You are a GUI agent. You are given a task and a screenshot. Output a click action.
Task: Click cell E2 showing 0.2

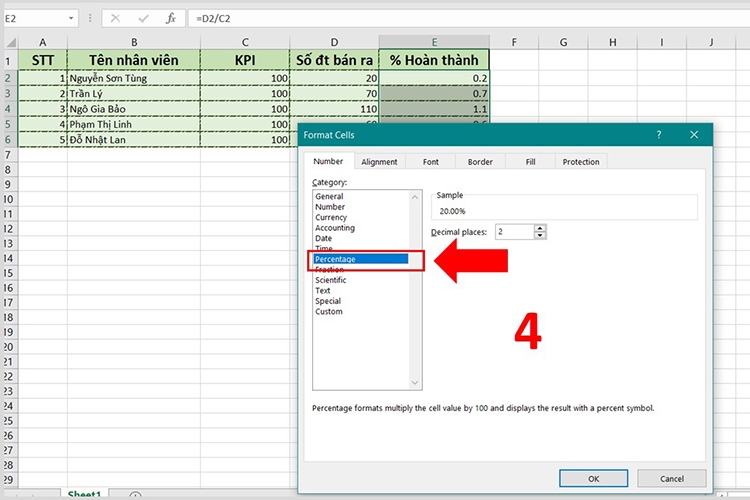point(434,78)
